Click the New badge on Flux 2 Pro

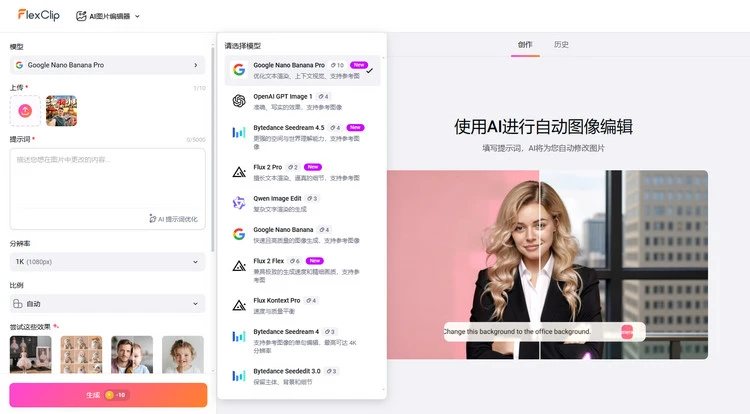click(x=313, y=167)
